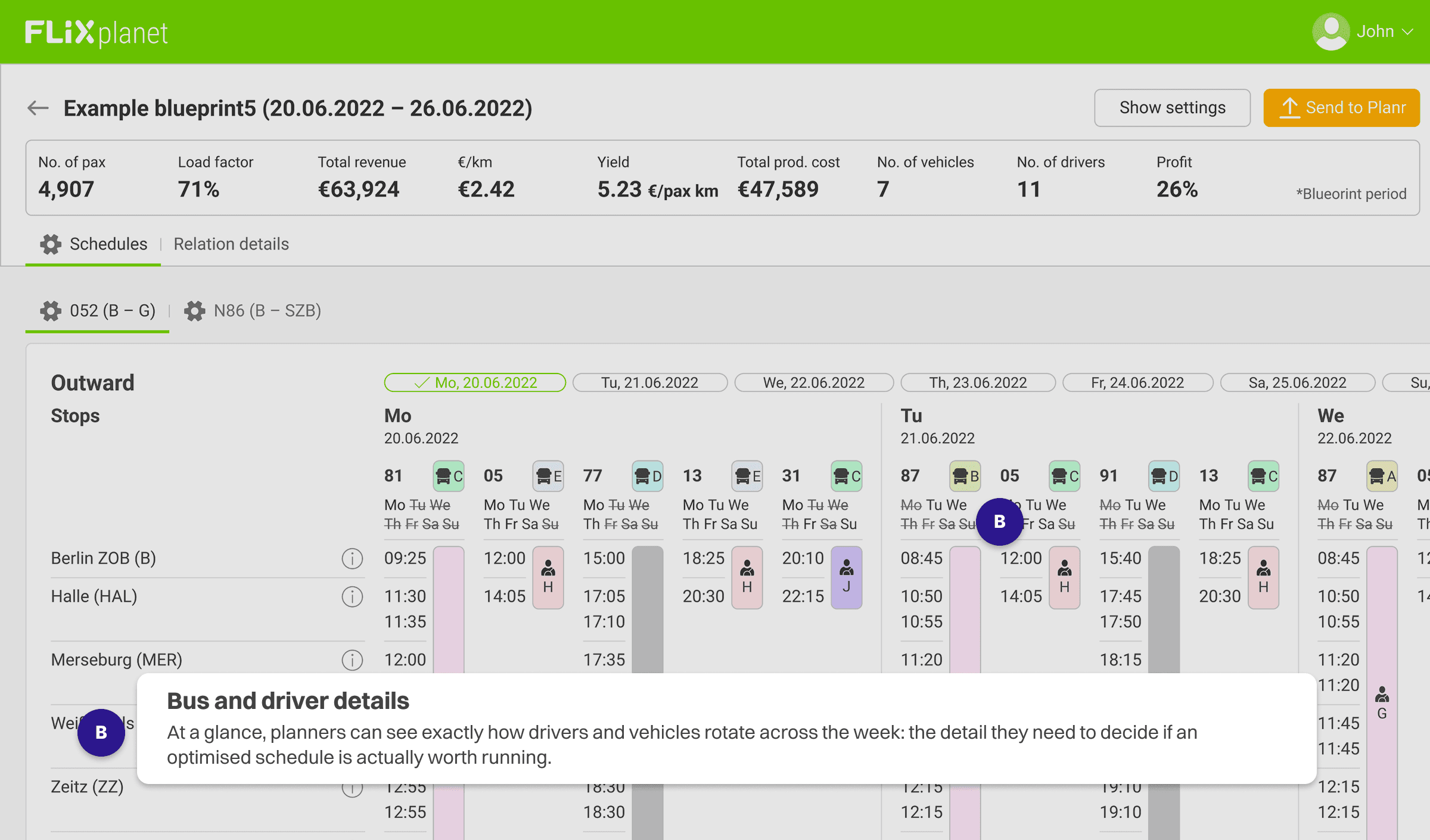
Task: Click pink vehicle bar on Monday trip 81
Action: pyautogui.click(x=448, y=608)
